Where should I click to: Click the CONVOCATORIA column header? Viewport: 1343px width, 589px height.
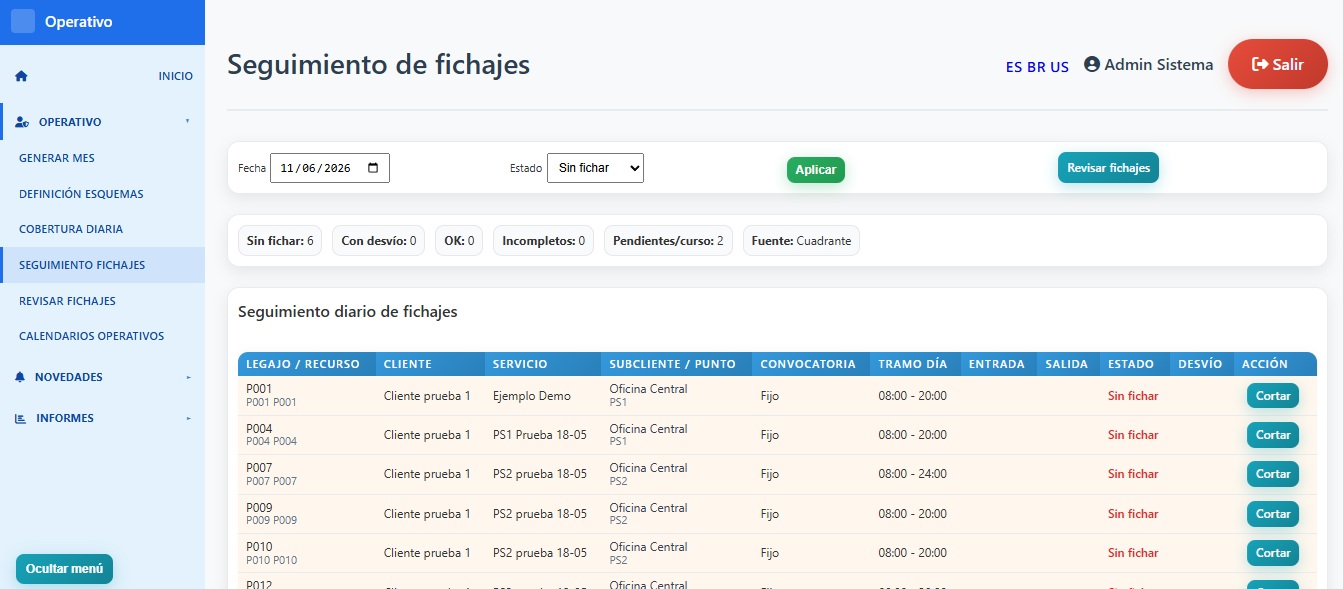[811, 364]
